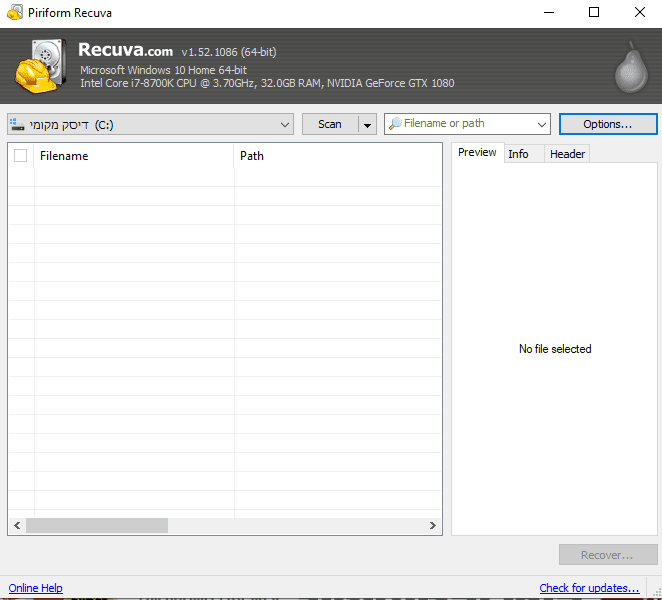Open the Filename or path filter dropdown arrow
Image resolution: width=662 pixels, height=600 pixels.
[x=542, y=125]
